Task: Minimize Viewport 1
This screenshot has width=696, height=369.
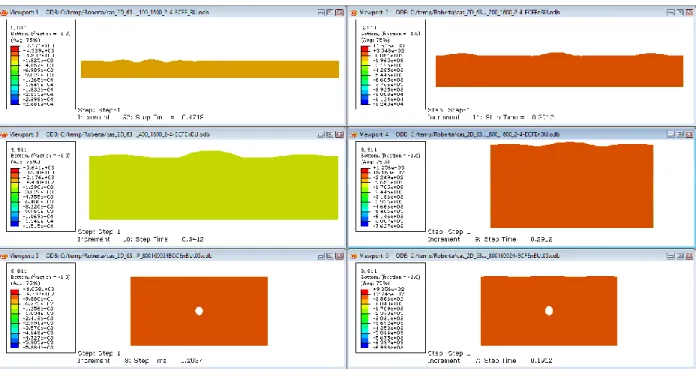Action: pyautogui.click(x=321, y=12)
